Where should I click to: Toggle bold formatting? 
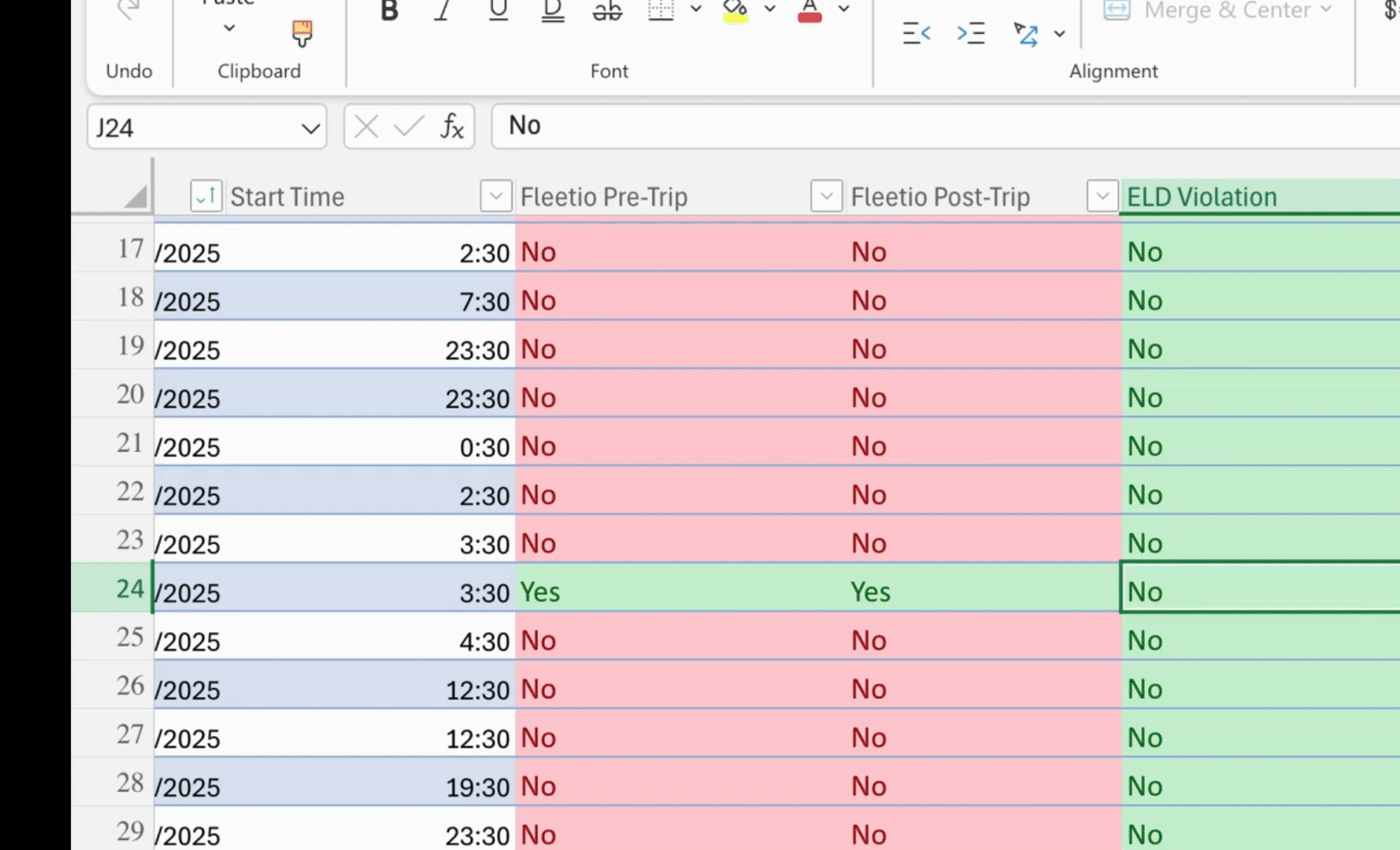click(x=389, y=11)
